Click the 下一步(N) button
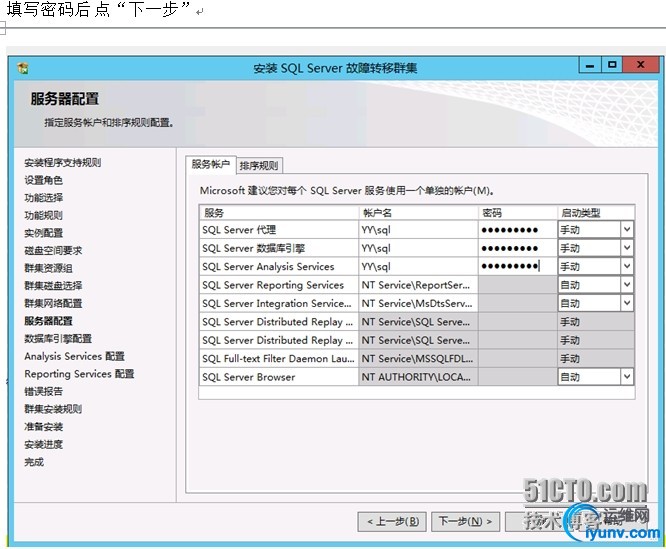 [466, 521]
